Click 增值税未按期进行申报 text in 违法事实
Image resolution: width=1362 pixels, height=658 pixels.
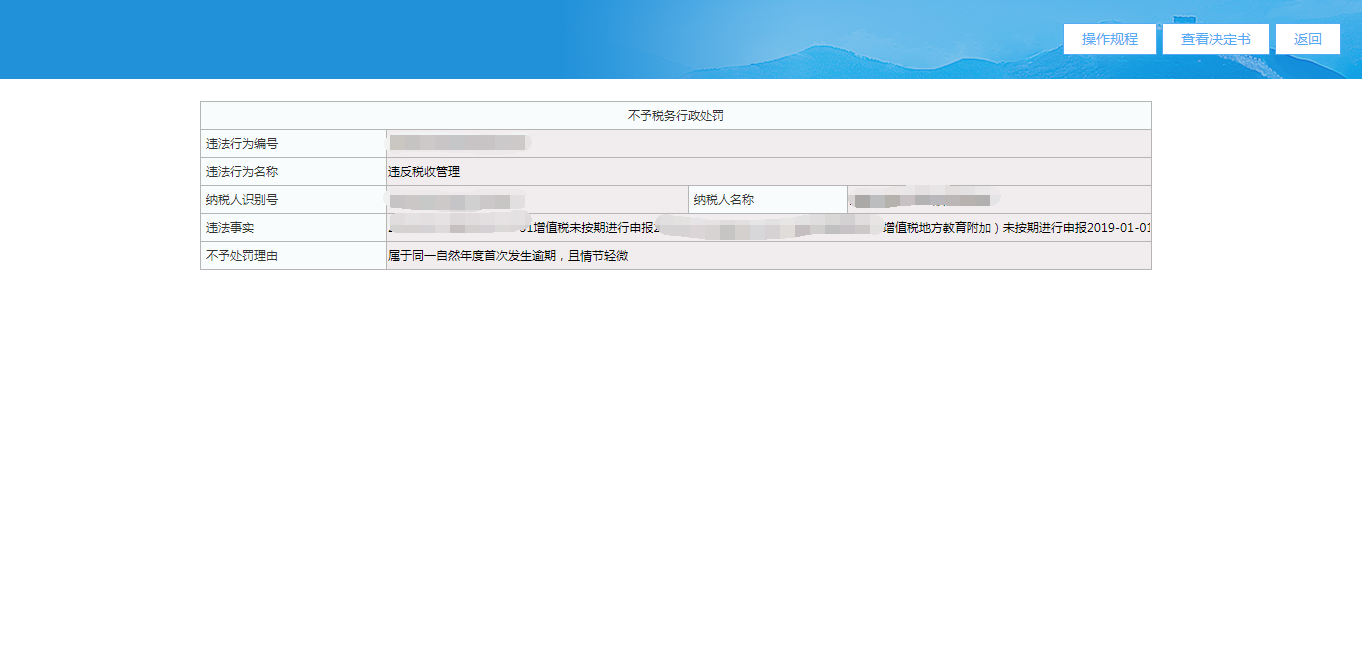(x=594, y=228)
